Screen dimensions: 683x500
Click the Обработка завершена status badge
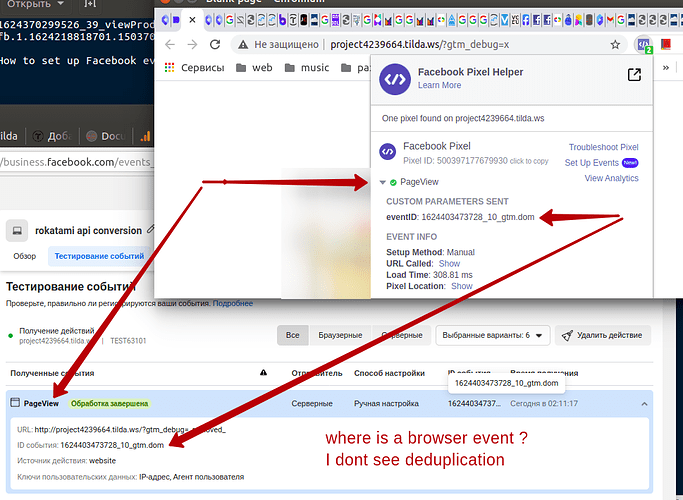(x=109, y=404)
